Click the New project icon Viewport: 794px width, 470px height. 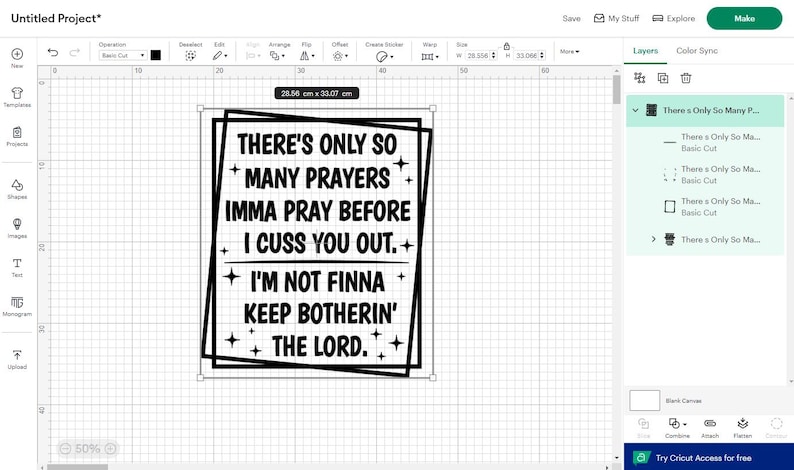coord(17,54)
